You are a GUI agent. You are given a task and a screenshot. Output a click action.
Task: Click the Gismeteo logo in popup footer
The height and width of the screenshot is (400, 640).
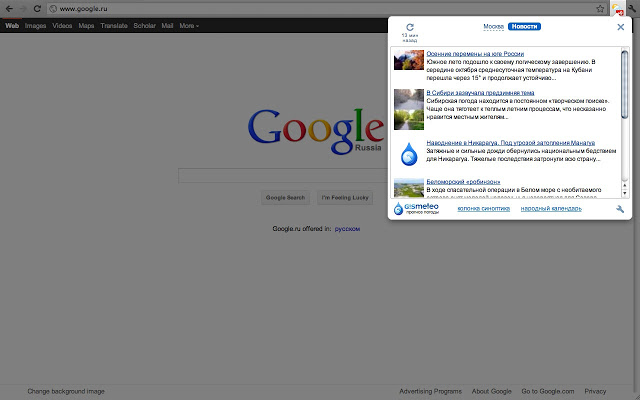[410, 208]
